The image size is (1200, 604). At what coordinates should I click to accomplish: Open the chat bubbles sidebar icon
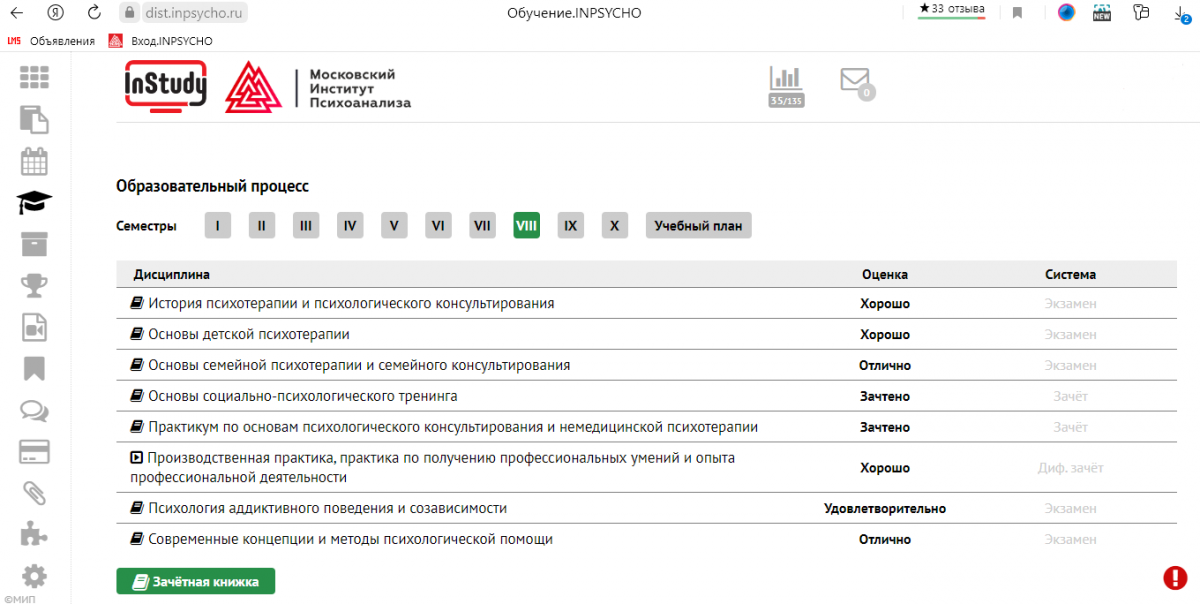tap(34, 410)
